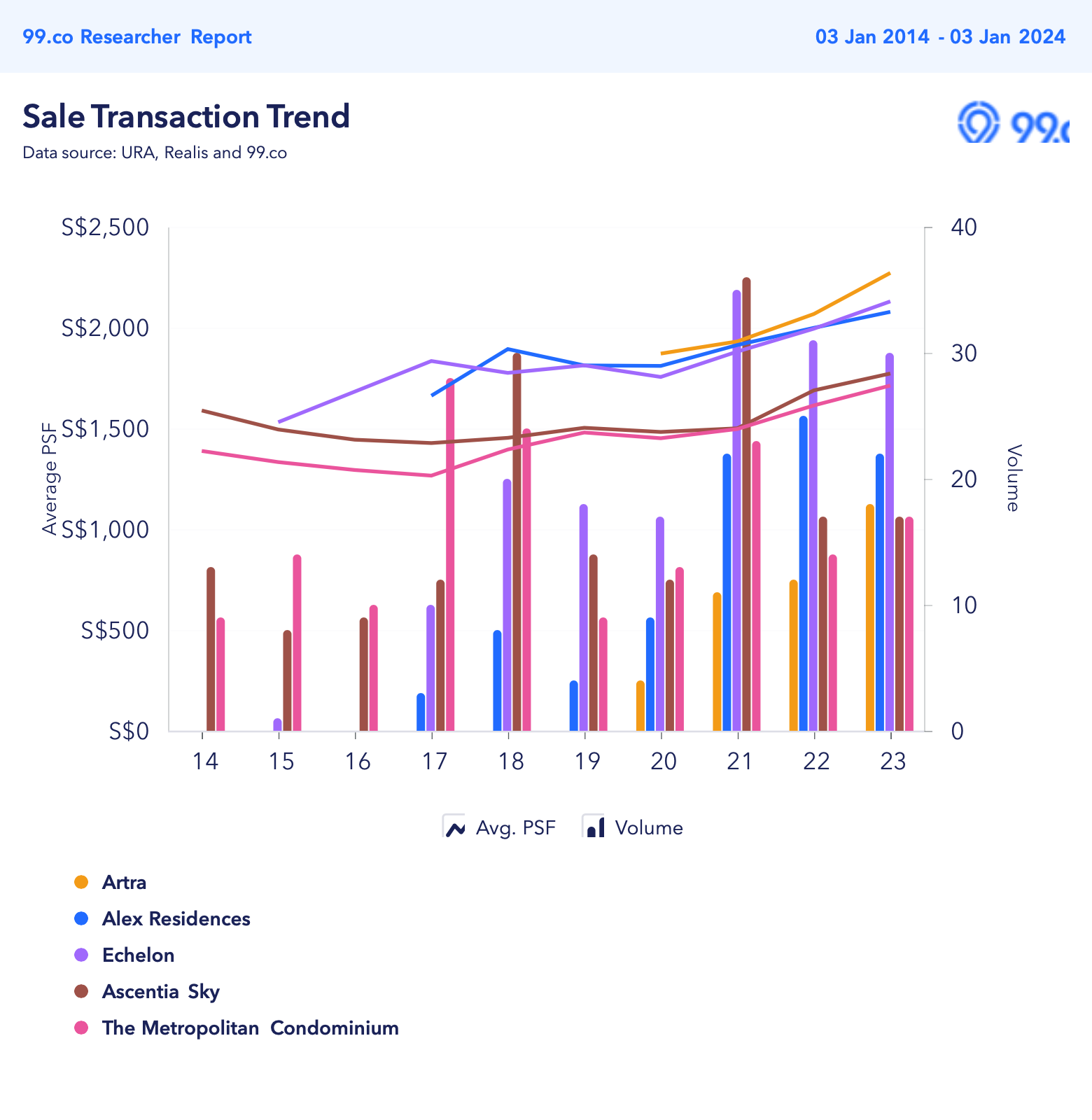This screenshot has width=1092, height=1120.
Task: Click the S$1,000 axis label
Action: 105,530
